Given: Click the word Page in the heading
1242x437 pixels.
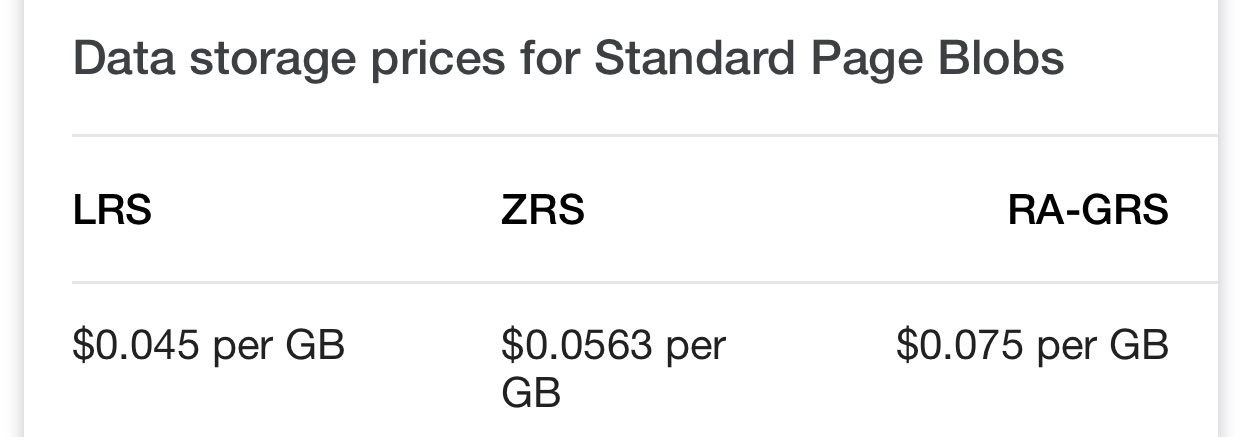Looking at the screenshot, I should (x=862, y=59).
